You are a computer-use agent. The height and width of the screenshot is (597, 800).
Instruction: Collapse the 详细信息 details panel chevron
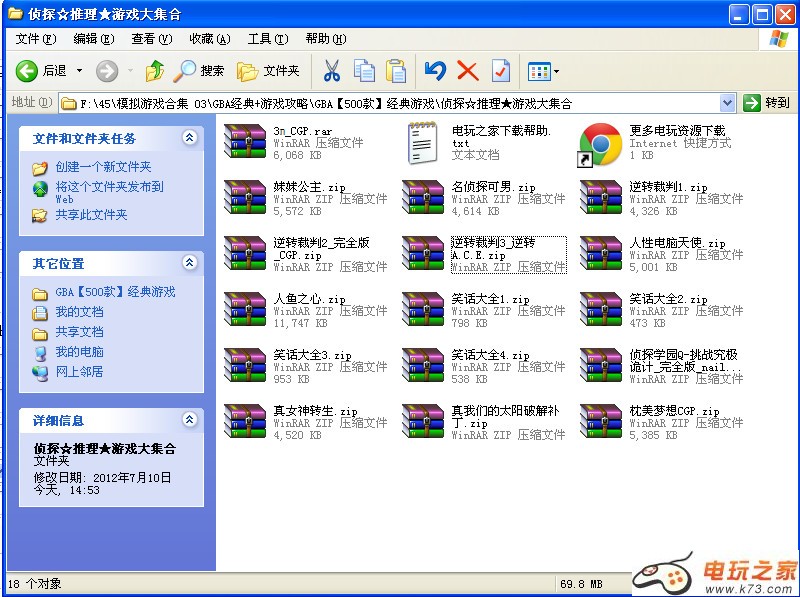pyautogui.click(x=189, y=421)
